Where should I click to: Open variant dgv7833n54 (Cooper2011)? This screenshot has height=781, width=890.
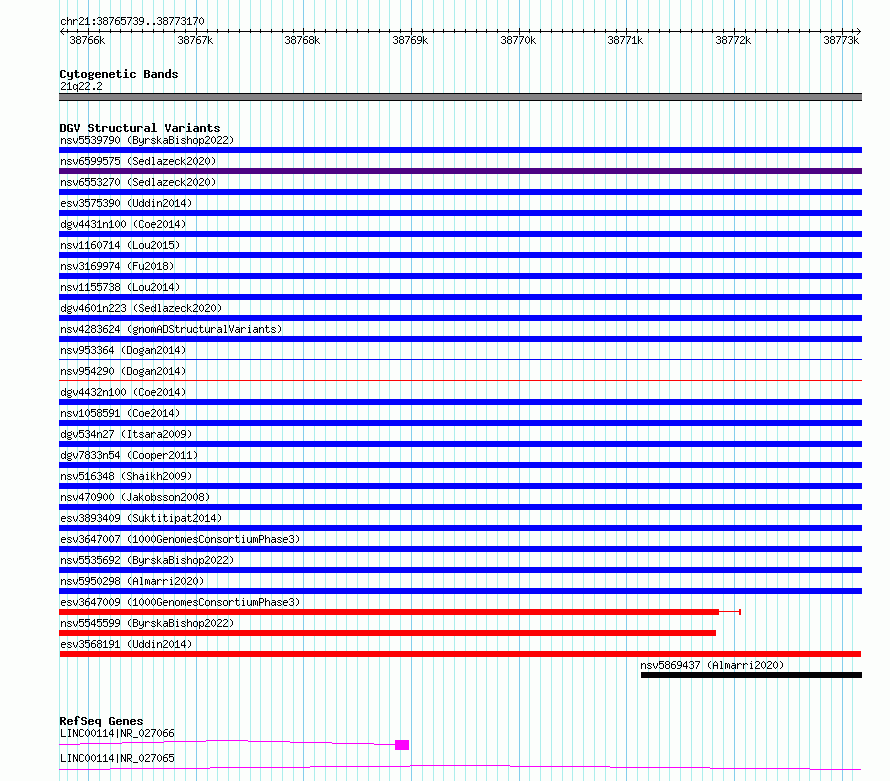pyautogui.click(x=129, y=455)
